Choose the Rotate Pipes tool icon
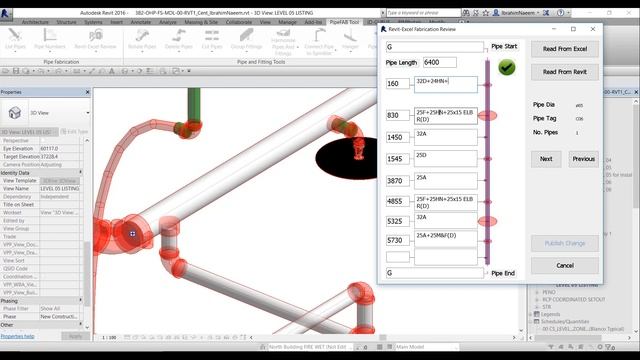640x360 pixels. (142, 35)
